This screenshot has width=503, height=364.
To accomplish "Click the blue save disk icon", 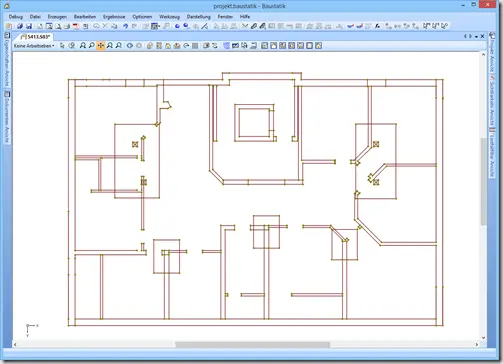I will [x=29, y=26].
